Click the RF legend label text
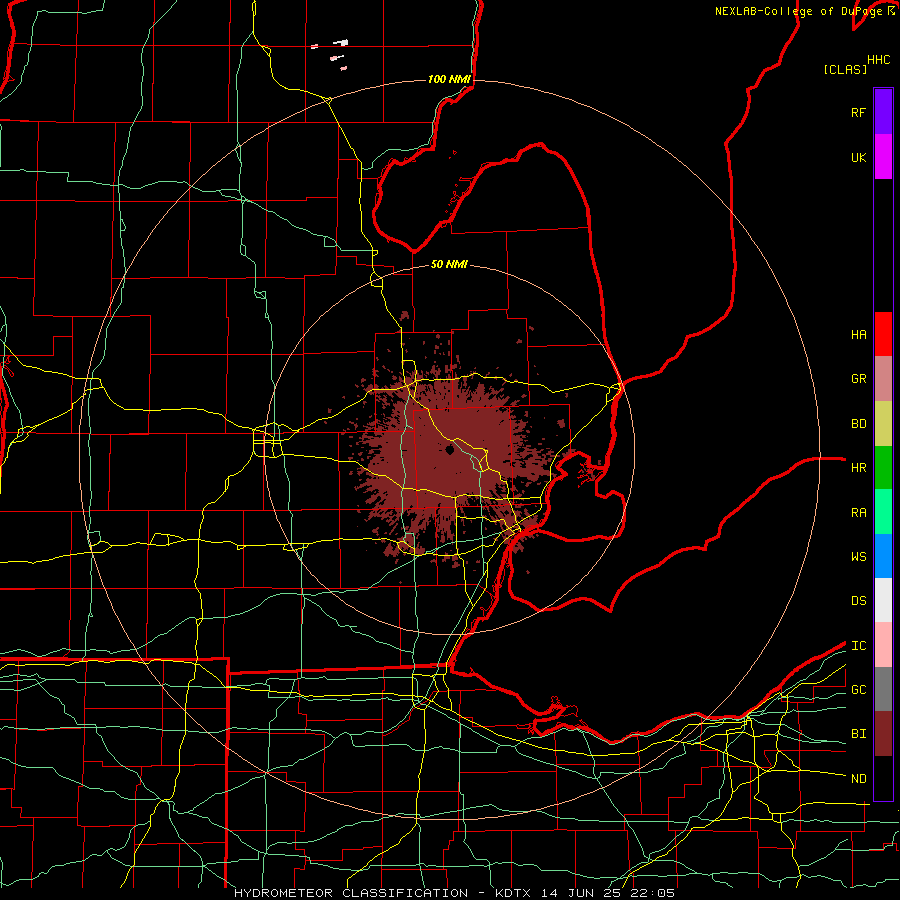The image size is (900, 900). [859, 112]
